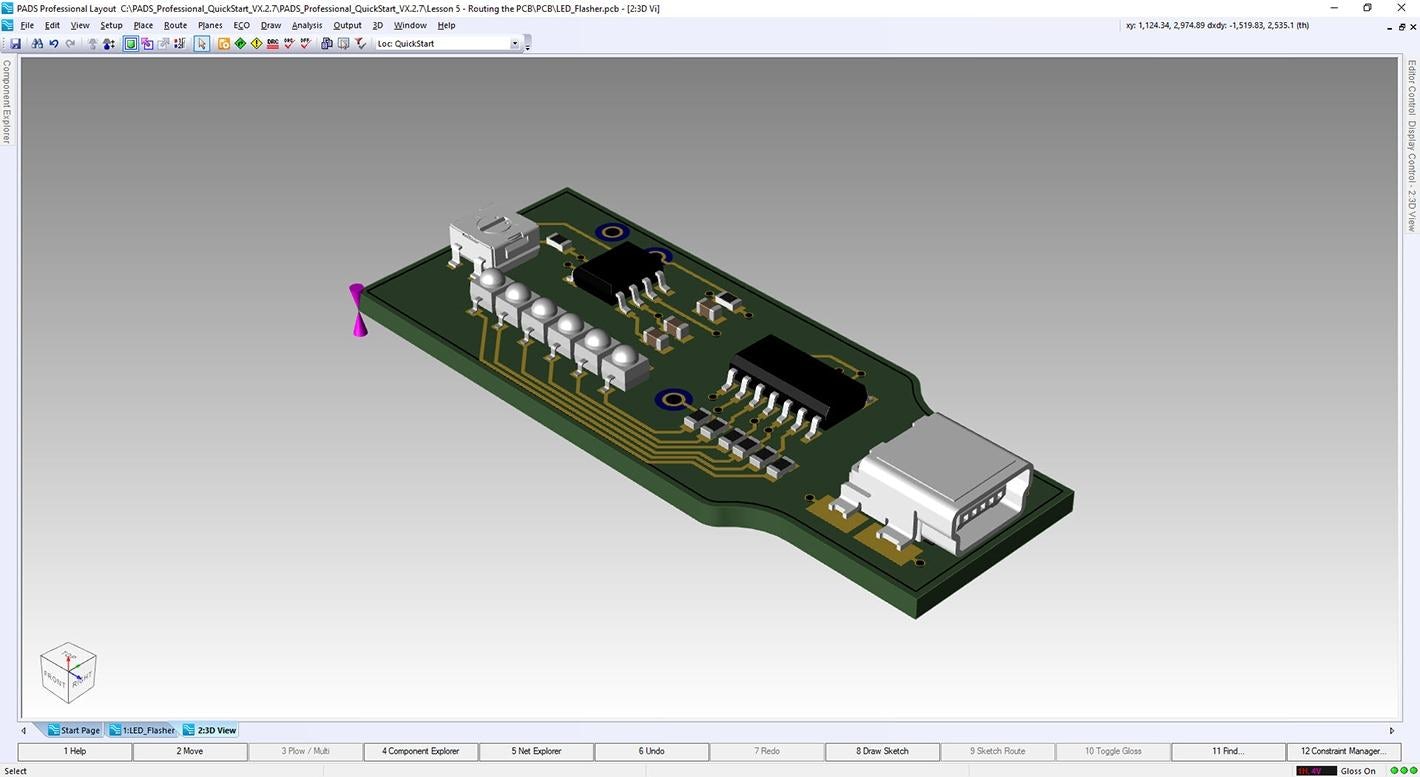1420x777 pixels.
Task: Click the 12 Constraint Manager button
Action: pos(1344,750)
